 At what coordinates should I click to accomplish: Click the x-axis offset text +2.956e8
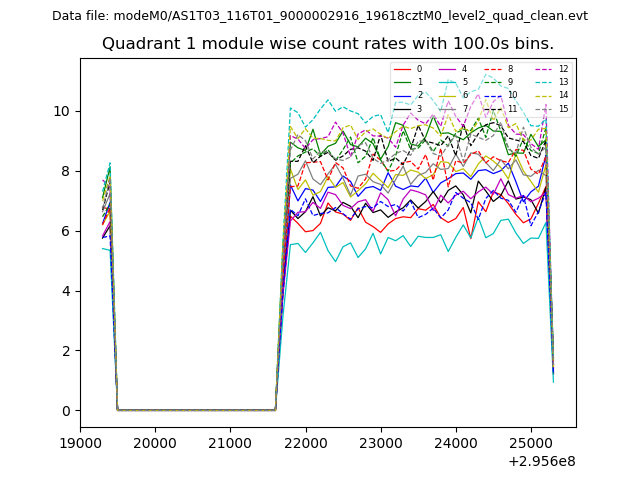542,461
